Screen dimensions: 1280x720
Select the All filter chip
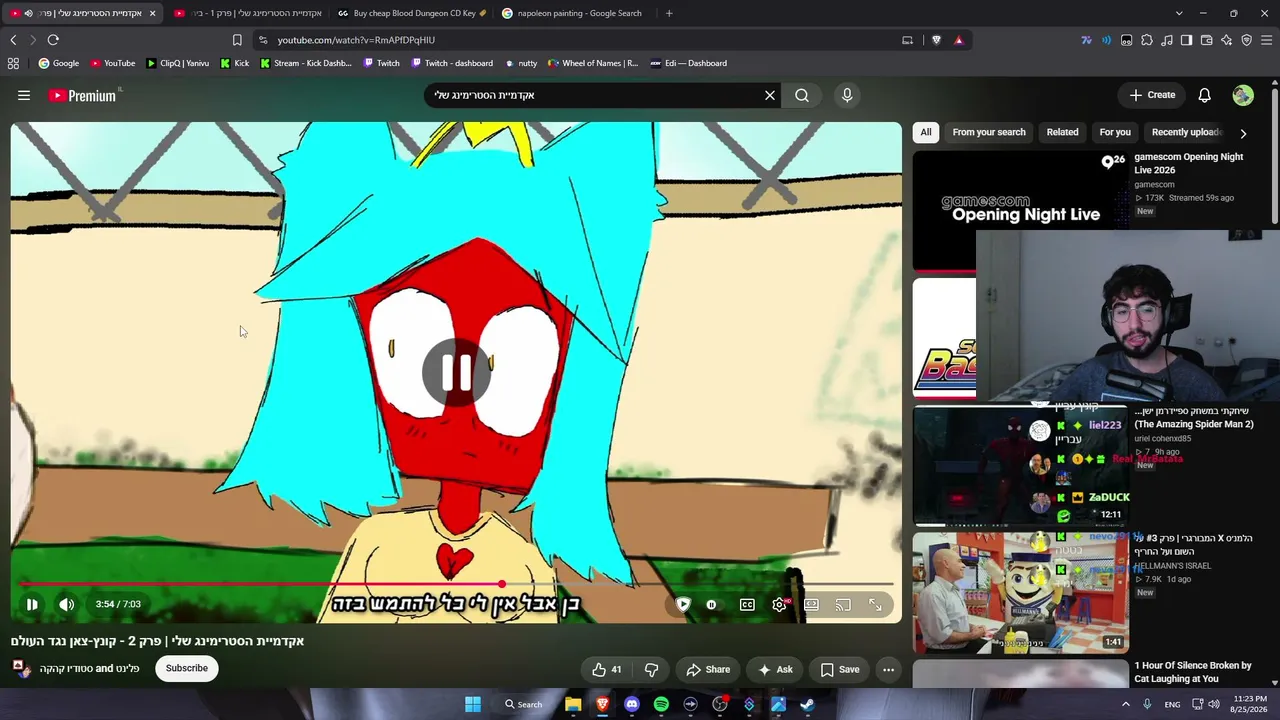(926, 132)
